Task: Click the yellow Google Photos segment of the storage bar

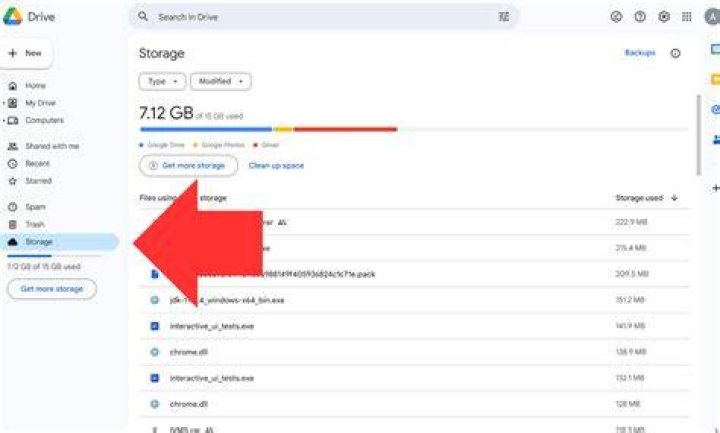Action: pyautogui.click(x=283, y=129)
